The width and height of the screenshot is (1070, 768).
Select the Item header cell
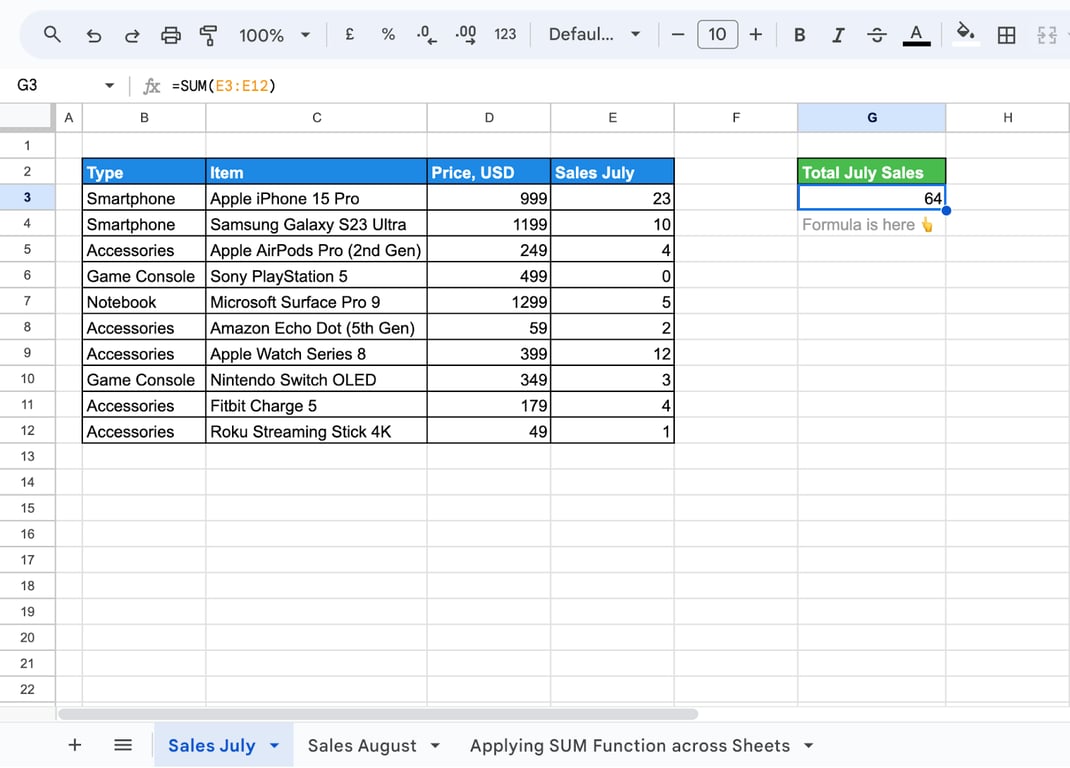click(x=317, y=171)
